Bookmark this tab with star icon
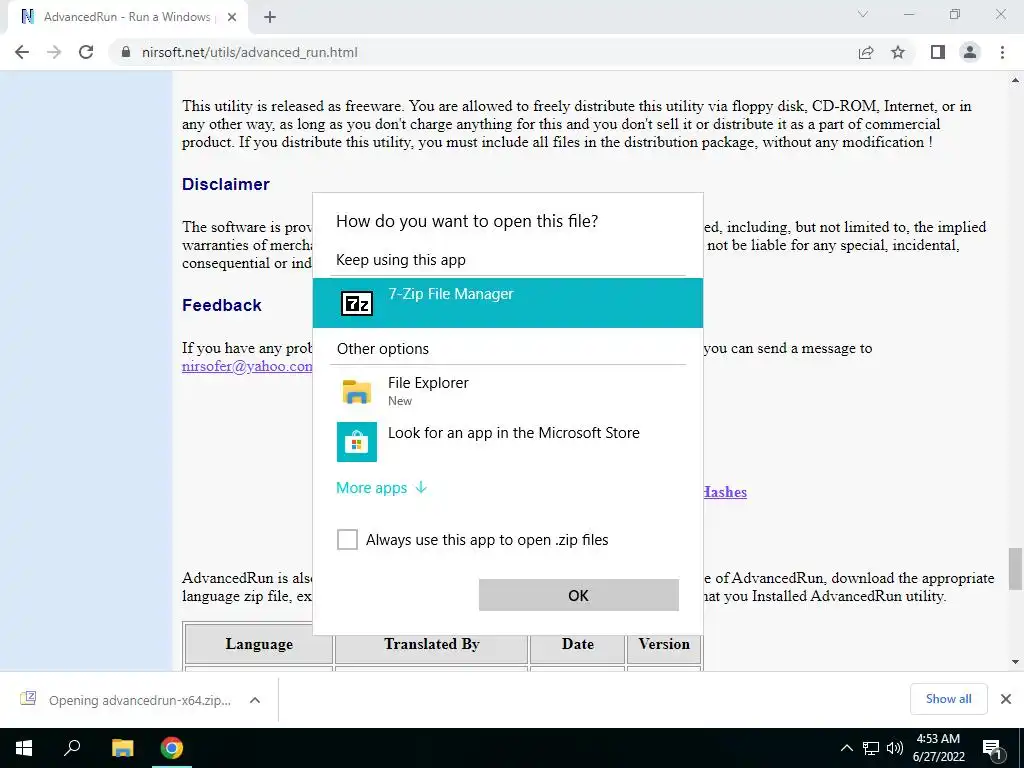Image resolution: width=1024 pixels, height=768 pixels. pos(898,52)
